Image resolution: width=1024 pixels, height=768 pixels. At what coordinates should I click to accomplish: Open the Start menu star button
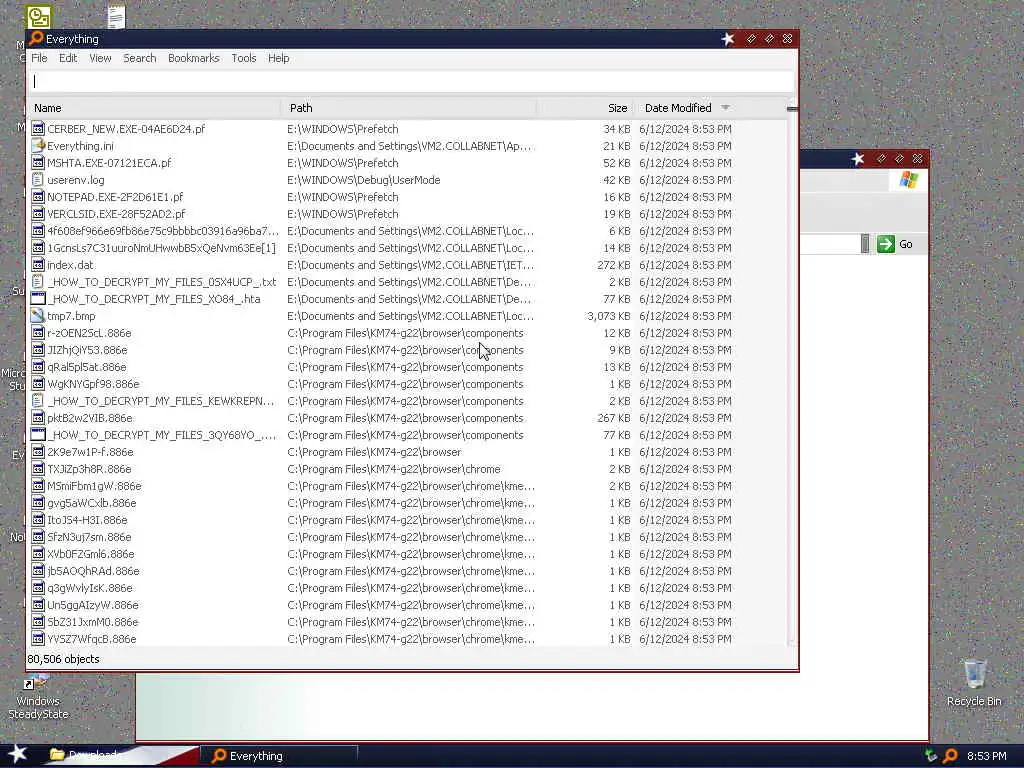coord(18,754)
